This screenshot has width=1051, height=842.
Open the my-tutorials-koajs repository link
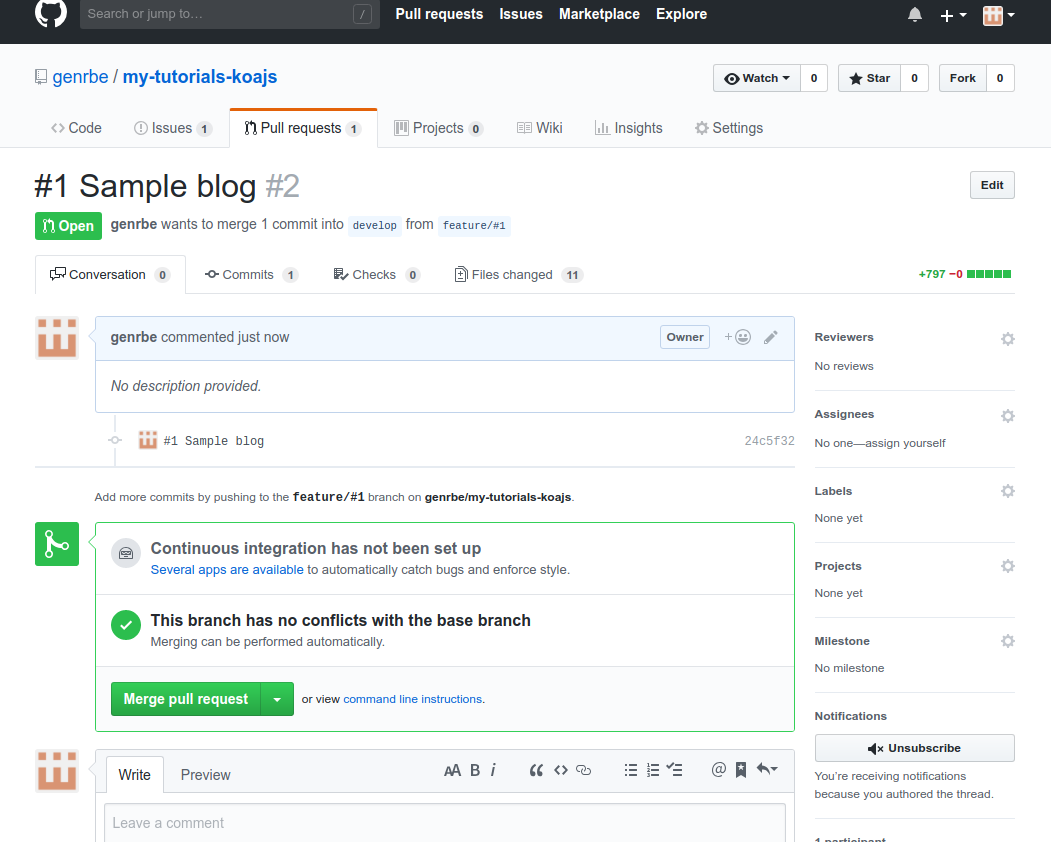pyautogui.click(x=200, y=76)
